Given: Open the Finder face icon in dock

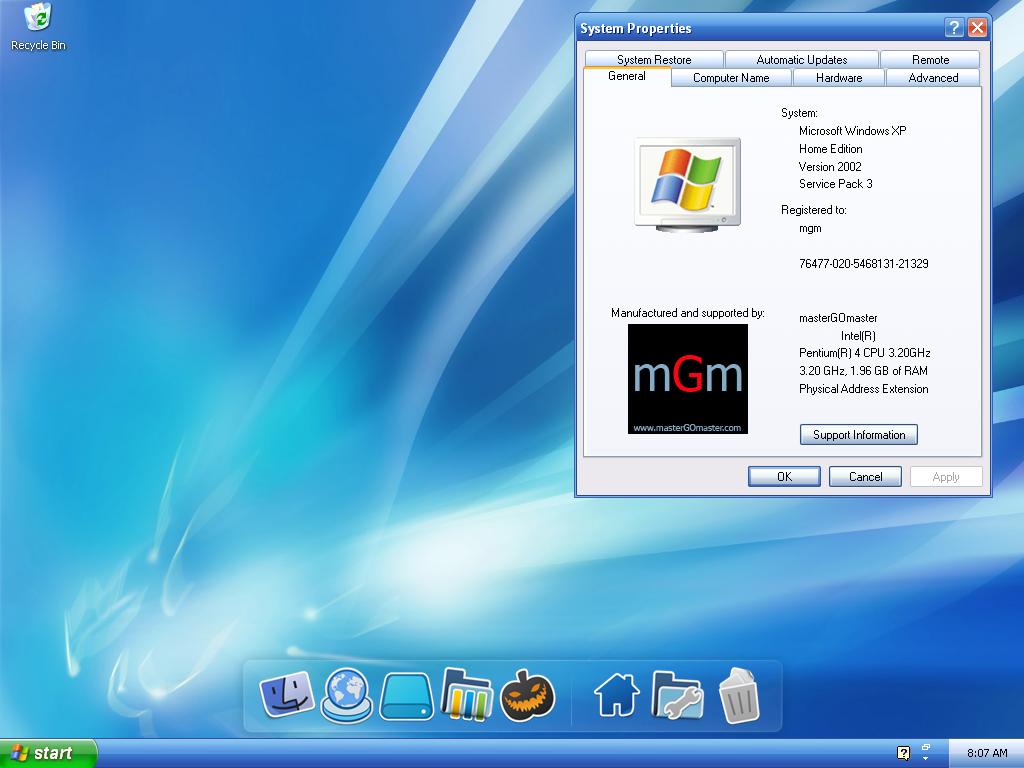Looking at the screenshot, I should (286, 694).
